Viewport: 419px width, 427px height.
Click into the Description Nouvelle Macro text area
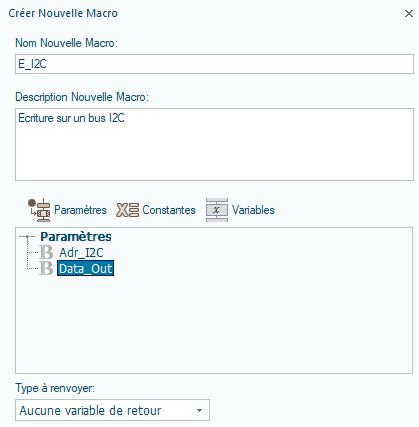point(214,144)
